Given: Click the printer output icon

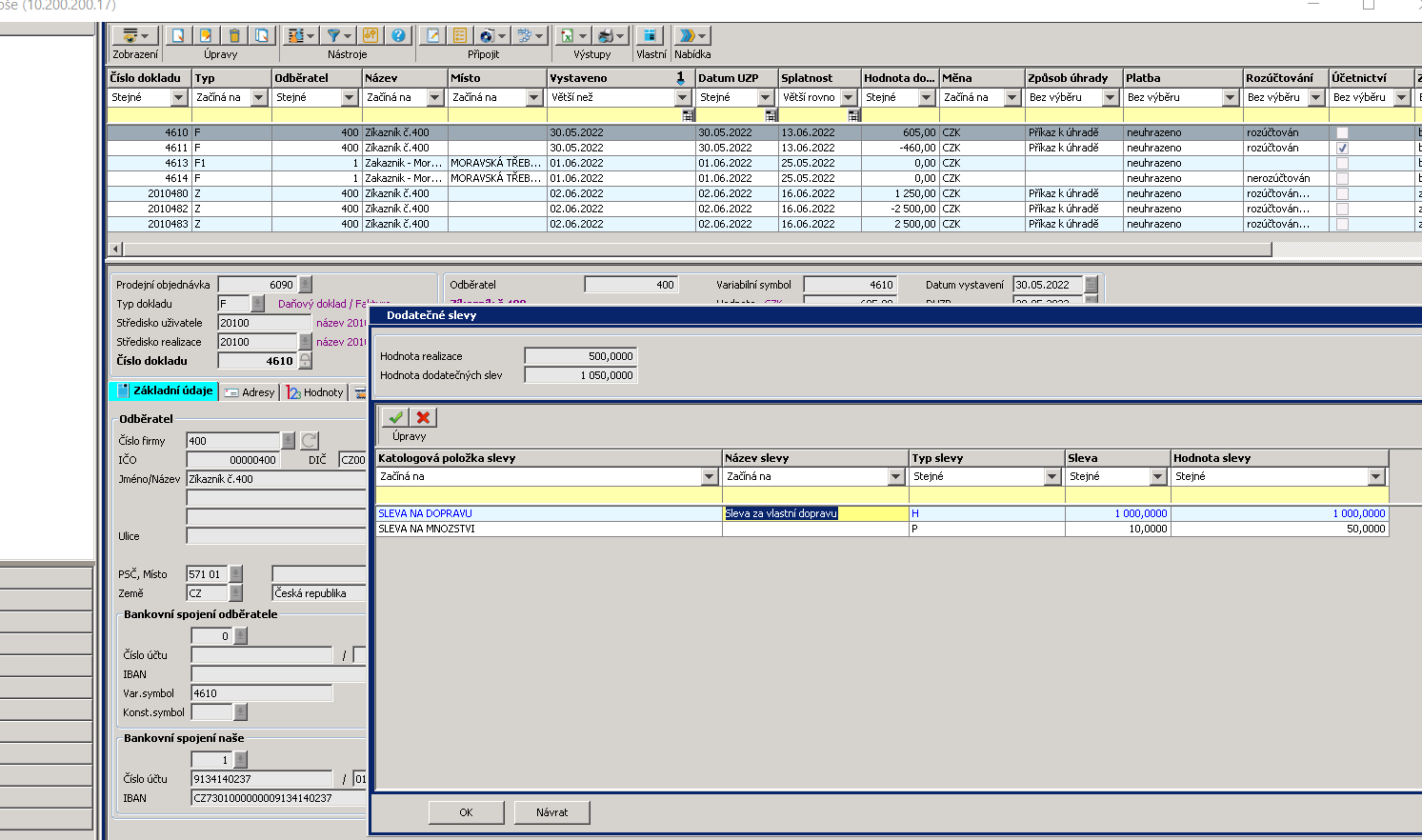Looking at the screenshot, I should pos(606,36).
